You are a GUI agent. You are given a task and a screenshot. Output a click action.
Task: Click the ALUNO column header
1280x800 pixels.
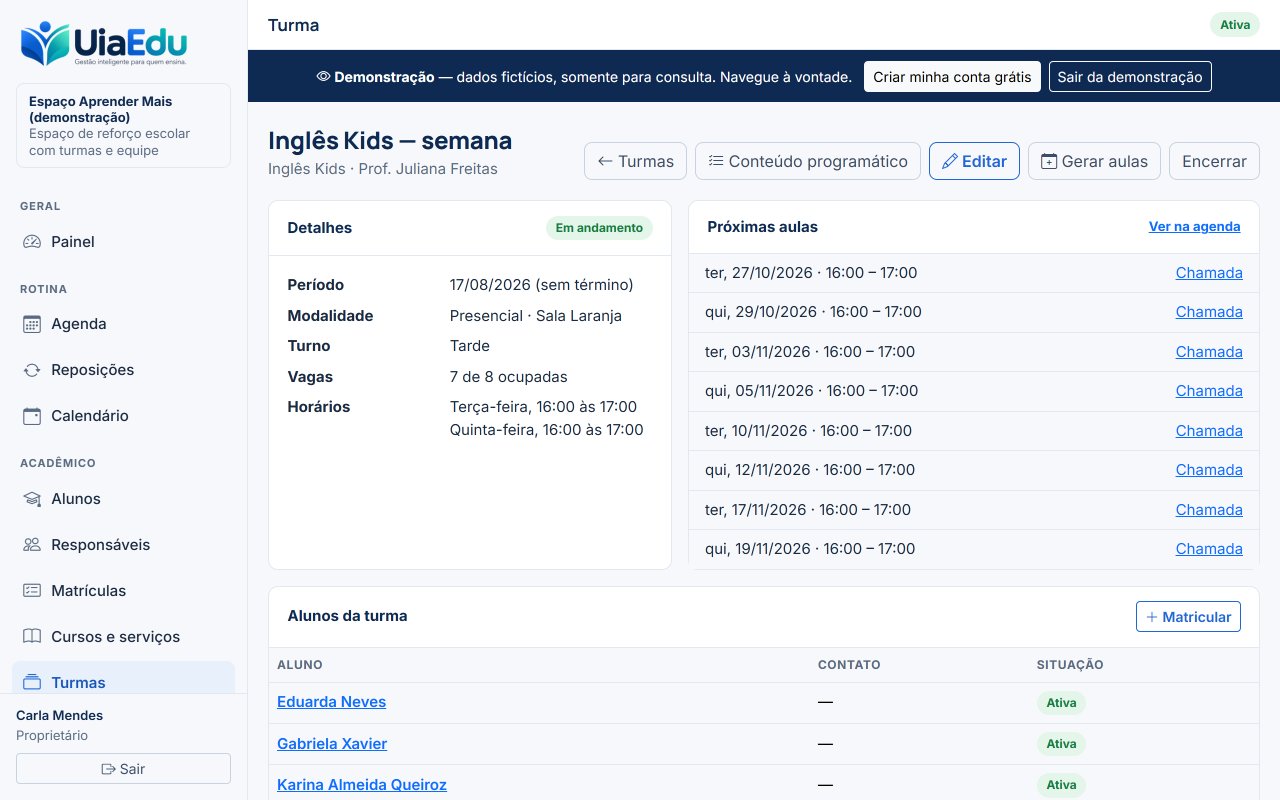point(300,665)
